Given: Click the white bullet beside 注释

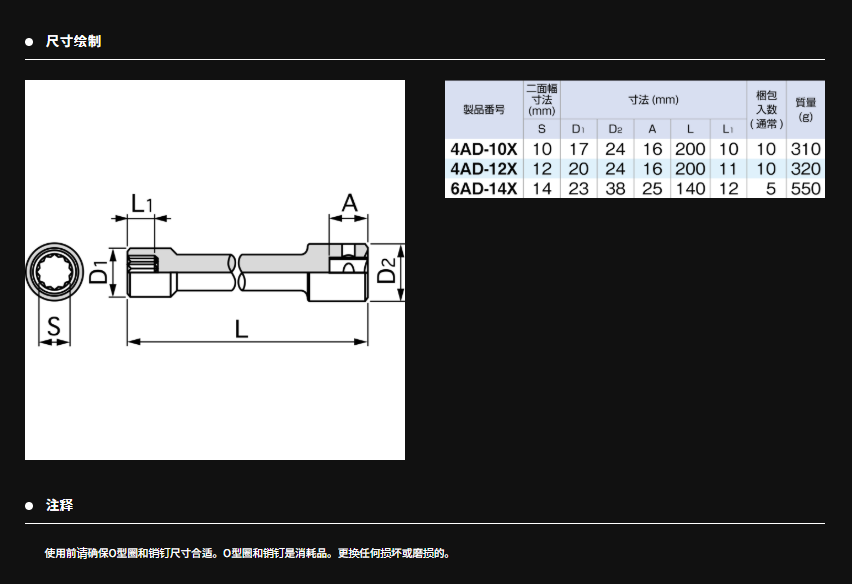Looking at the screenshot, I should (x=30, y=506).
